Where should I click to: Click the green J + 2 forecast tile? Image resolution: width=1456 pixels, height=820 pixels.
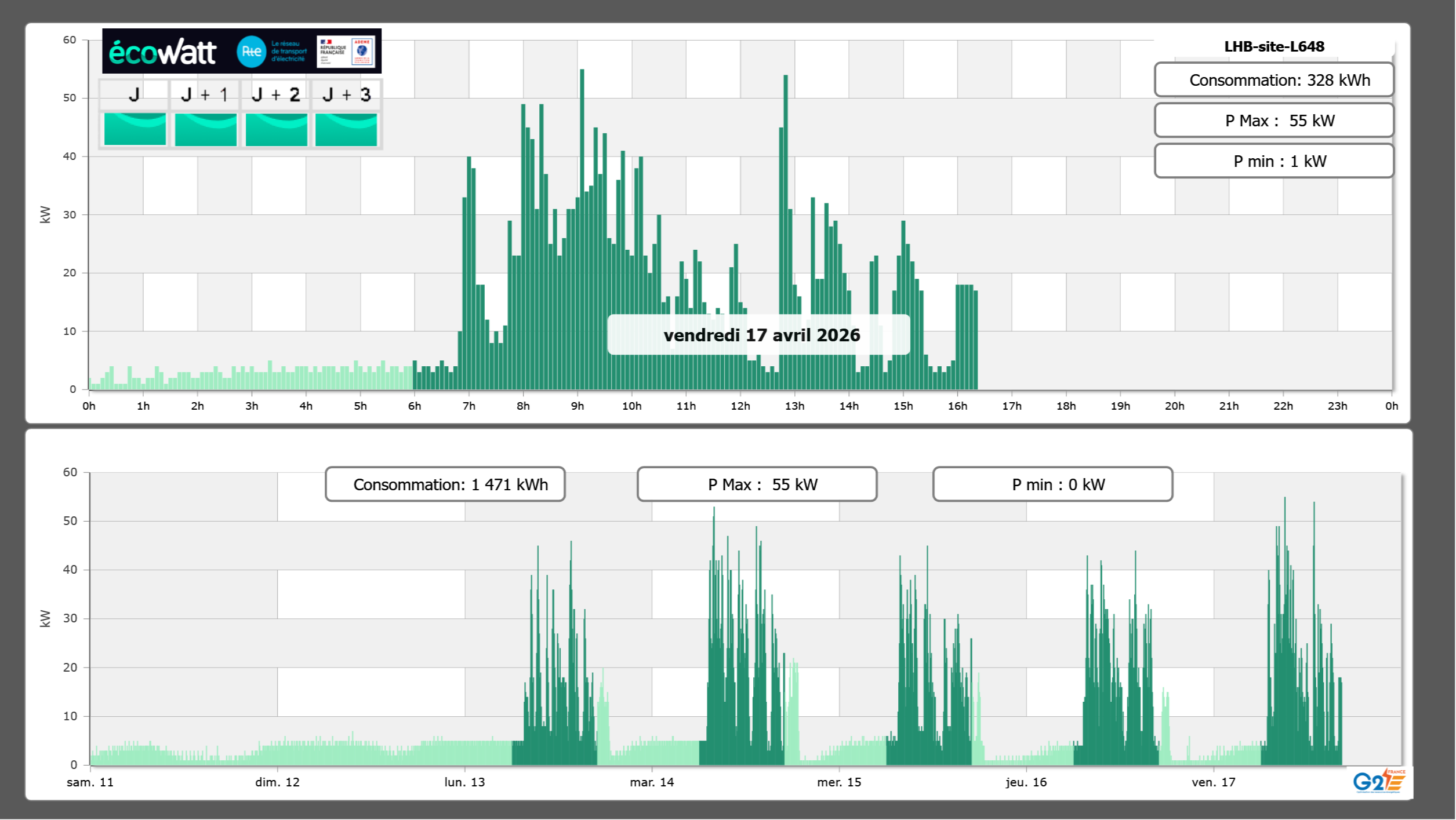point(276,129)
